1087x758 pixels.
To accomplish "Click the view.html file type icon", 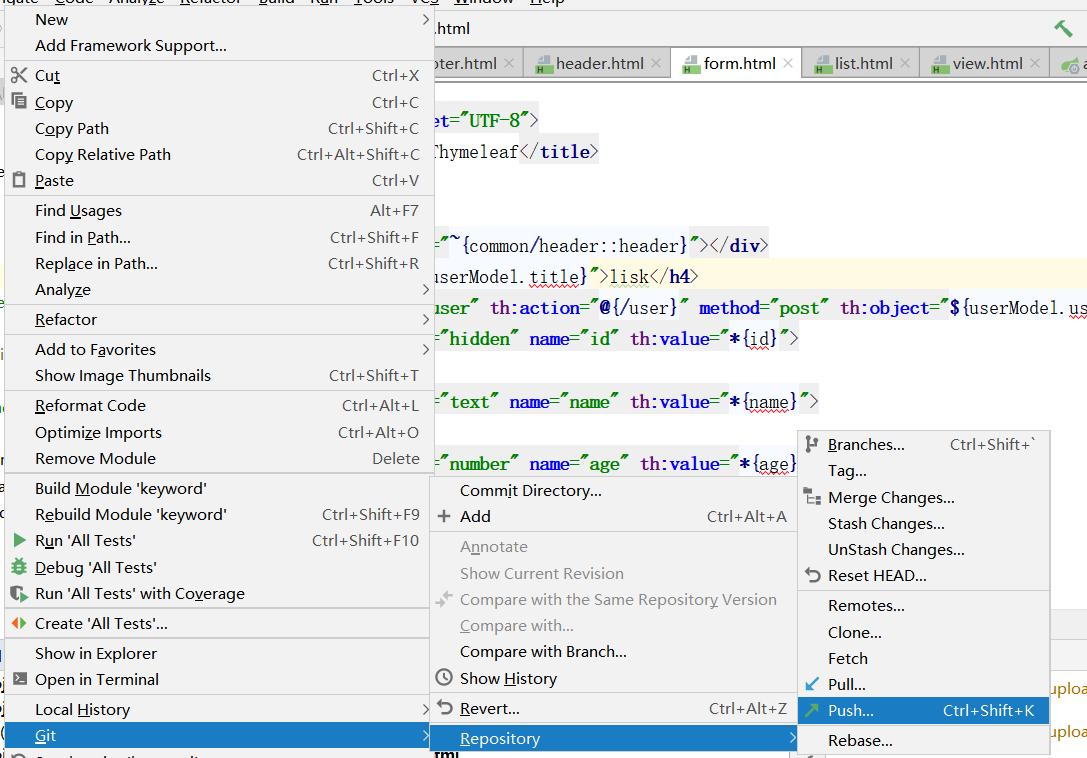I will 940,64.
